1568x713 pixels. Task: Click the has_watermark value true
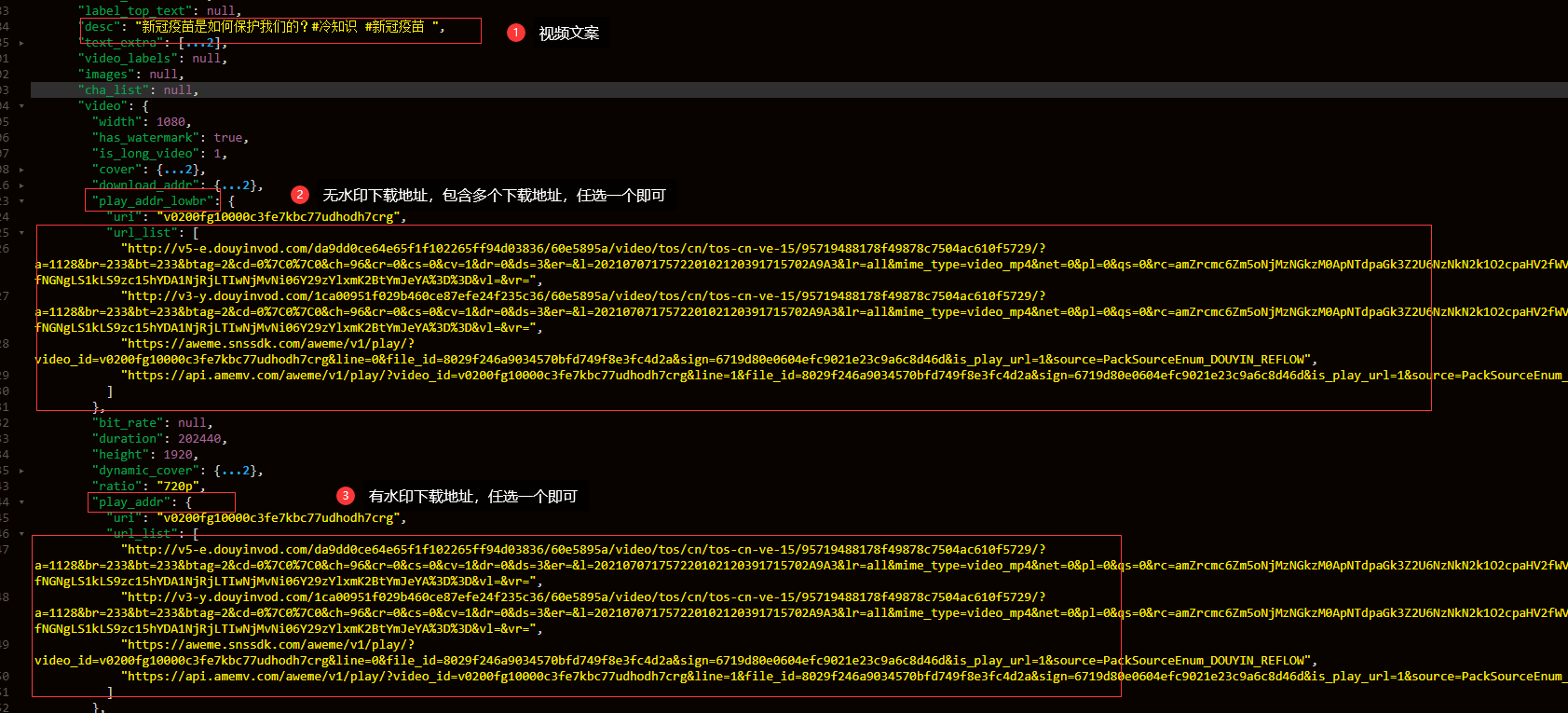tap(228, 138)
